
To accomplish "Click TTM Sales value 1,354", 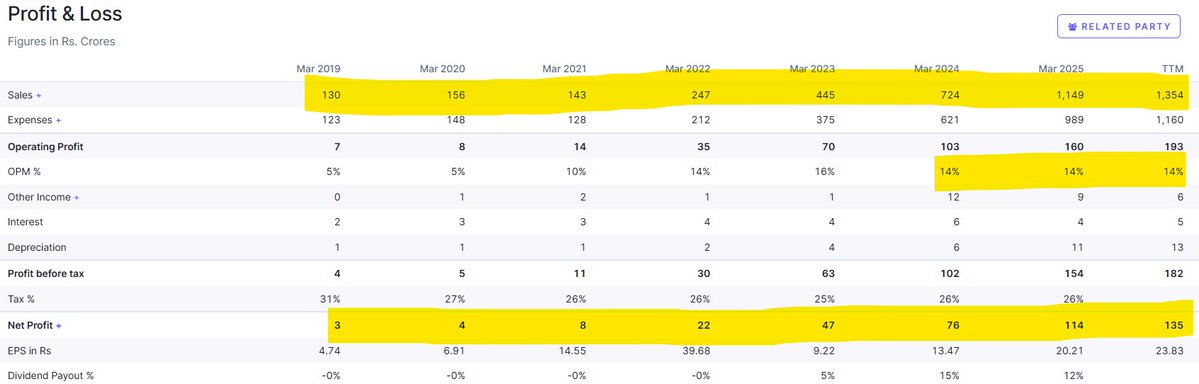I will coord(1170,96).
